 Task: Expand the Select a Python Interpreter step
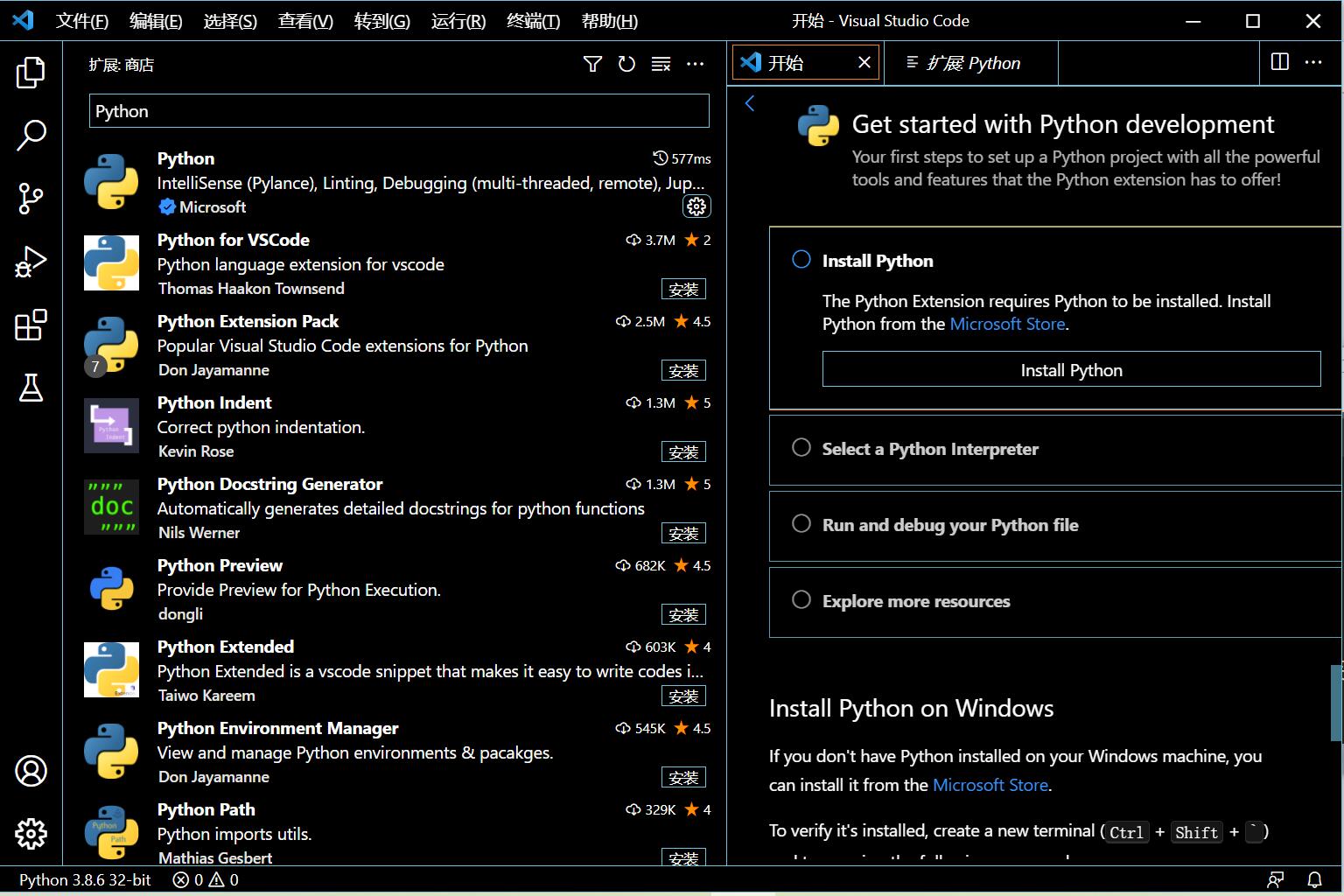tap(1055, 450)
